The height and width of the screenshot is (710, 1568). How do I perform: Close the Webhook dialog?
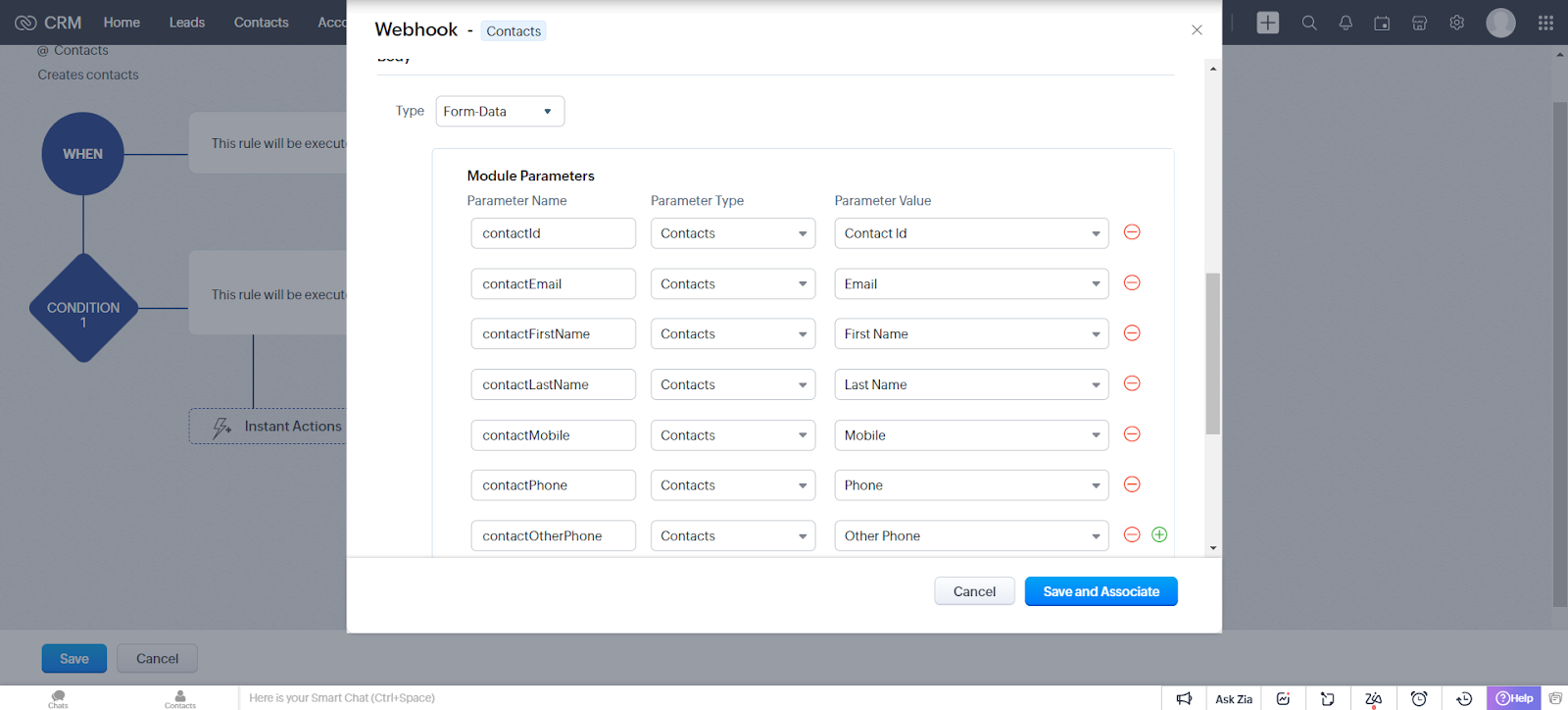pos(1197,30)
